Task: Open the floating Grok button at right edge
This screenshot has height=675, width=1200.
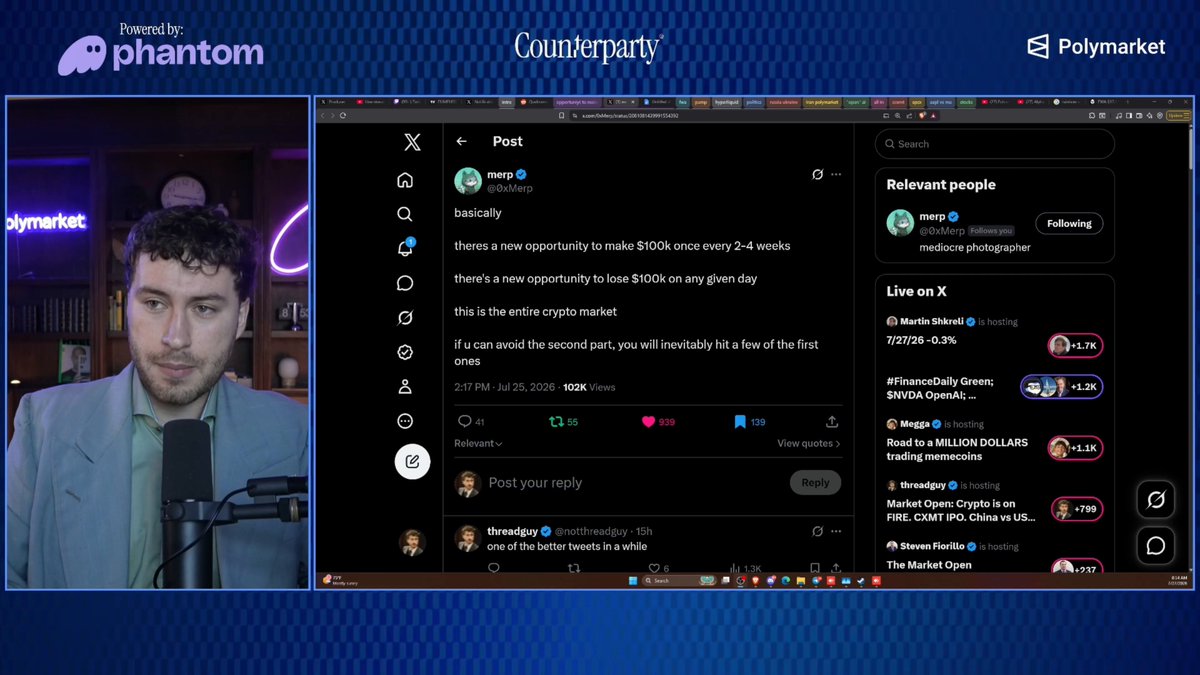Action: point(1156,499)
